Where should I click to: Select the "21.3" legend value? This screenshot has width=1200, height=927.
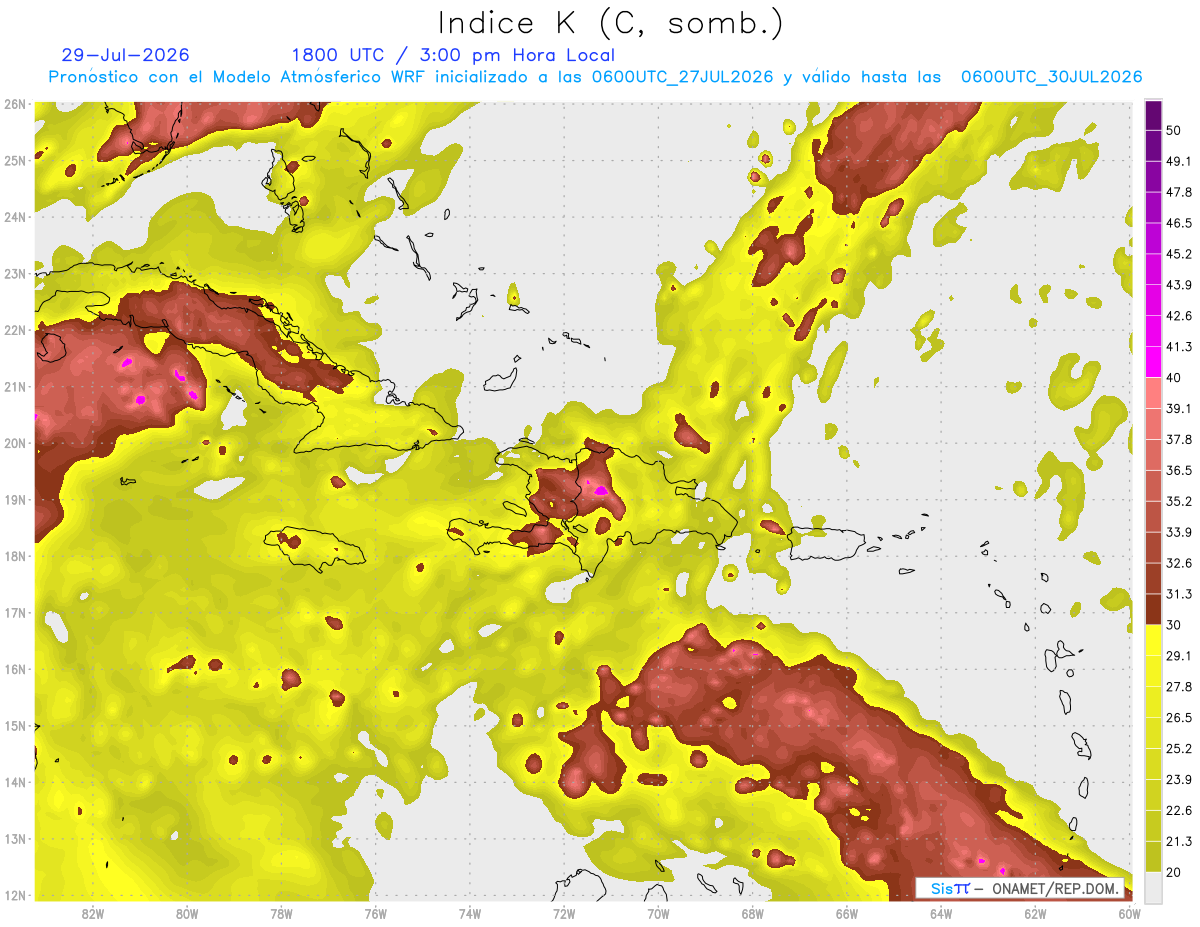point(1180,842)
